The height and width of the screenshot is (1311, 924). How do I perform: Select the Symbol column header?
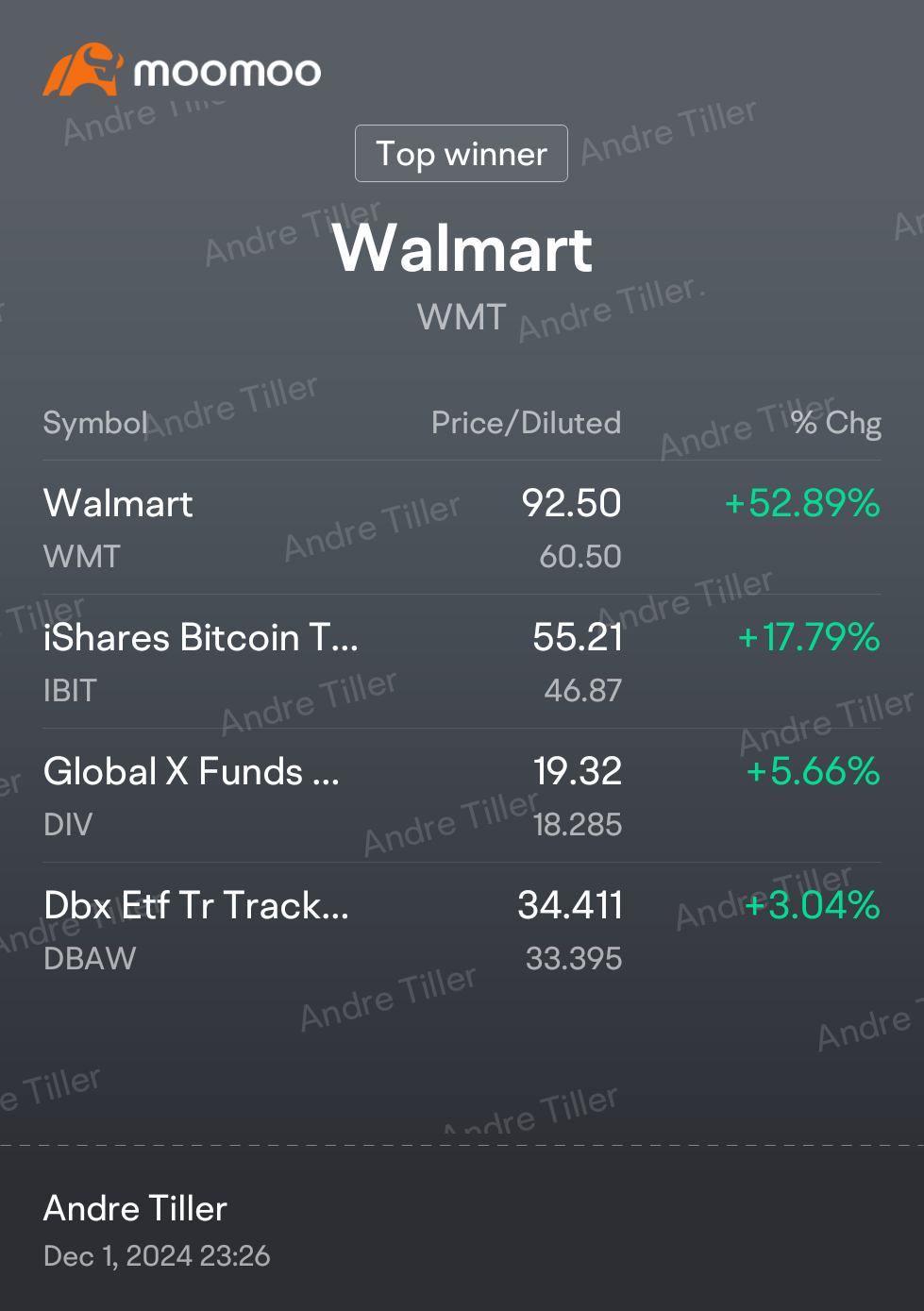[x=95, y=423]
